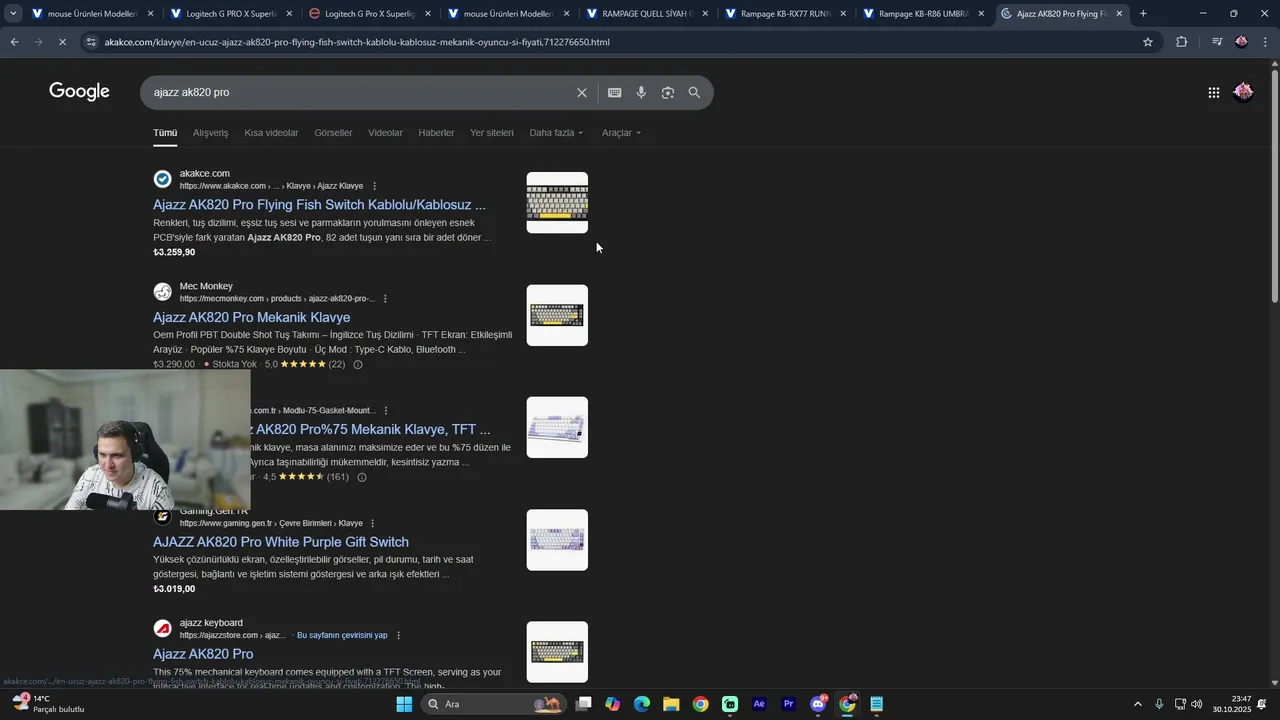Open File Explorer from the taskbar

pos(671,704)
